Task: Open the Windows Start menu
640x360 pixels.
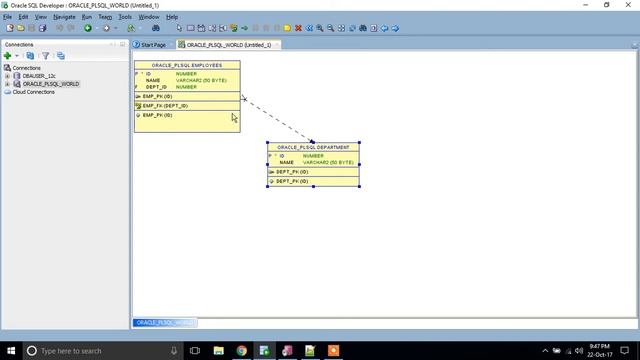Action: point(11,351)
